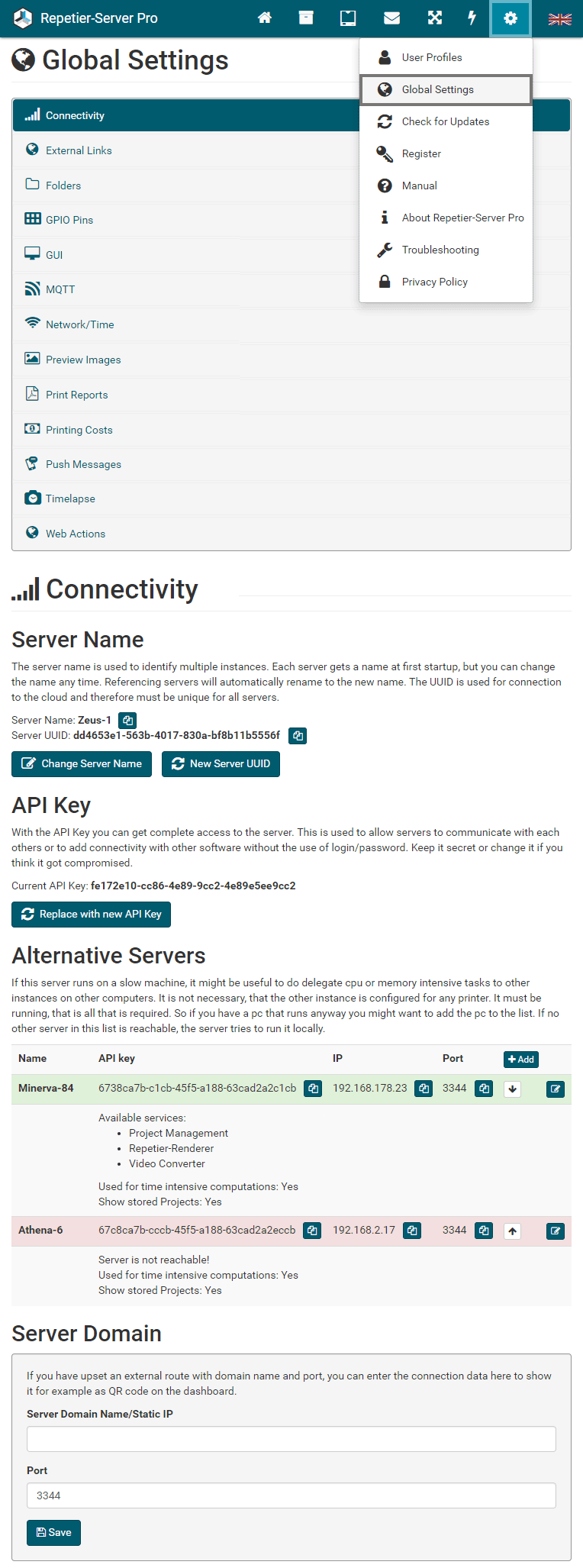This screenshot has height=1568, width=583.
Task: Move Athena-6 up in the list
Action: [513, 1231]
